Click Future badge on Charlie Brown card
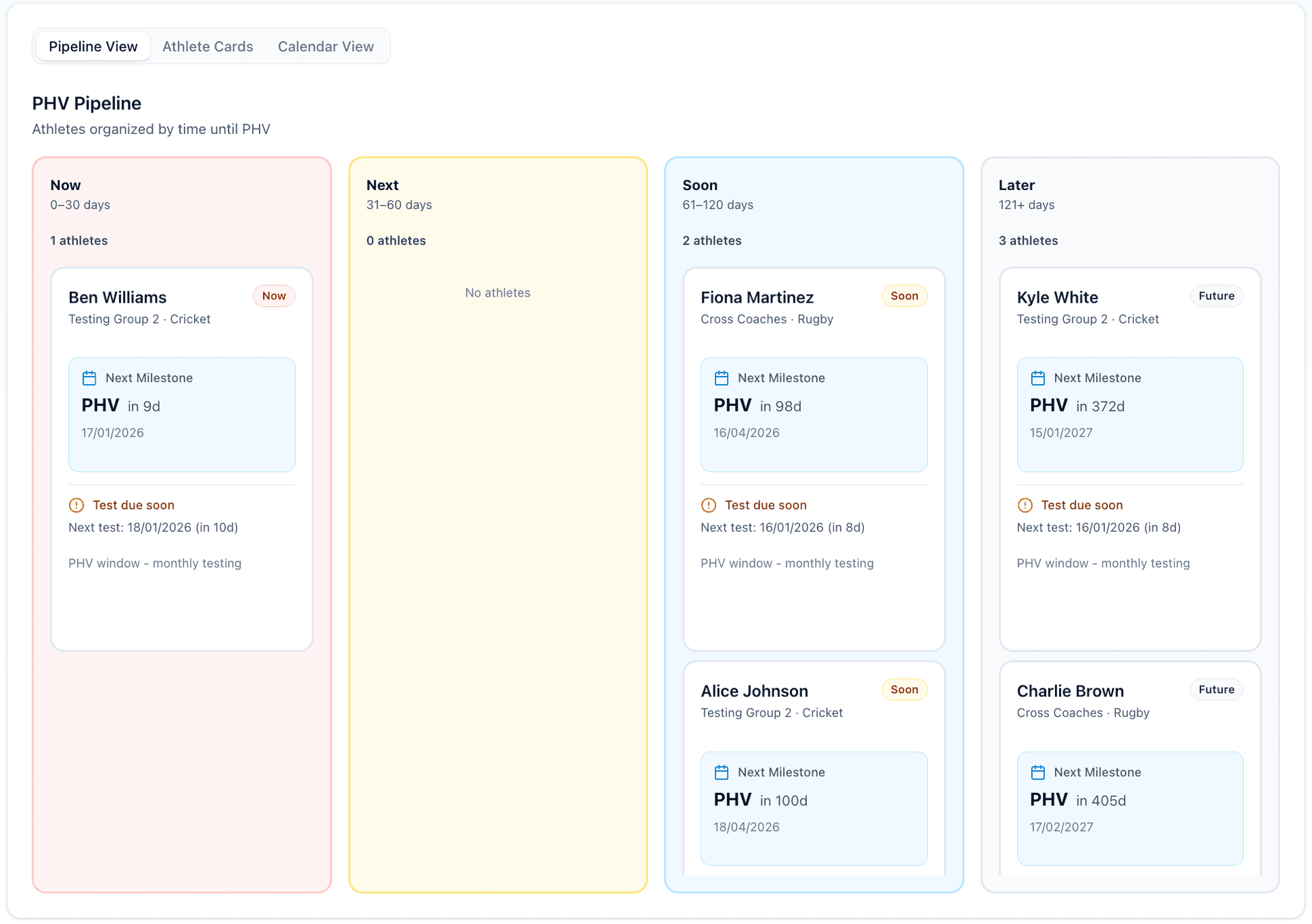The image size is (1312, 924). click(x=1216, y=690)
